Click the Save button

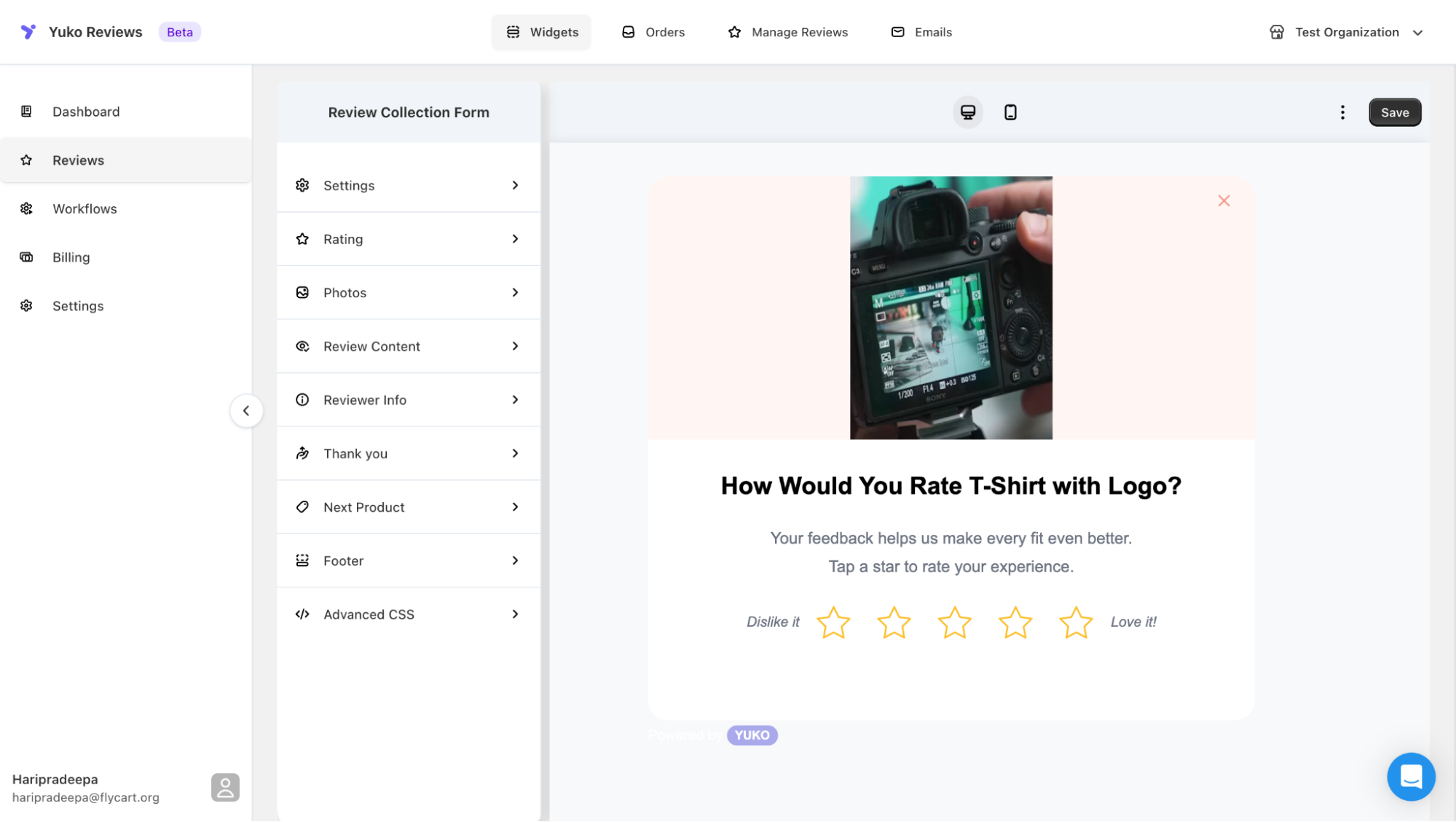[x=1394, y=112]
